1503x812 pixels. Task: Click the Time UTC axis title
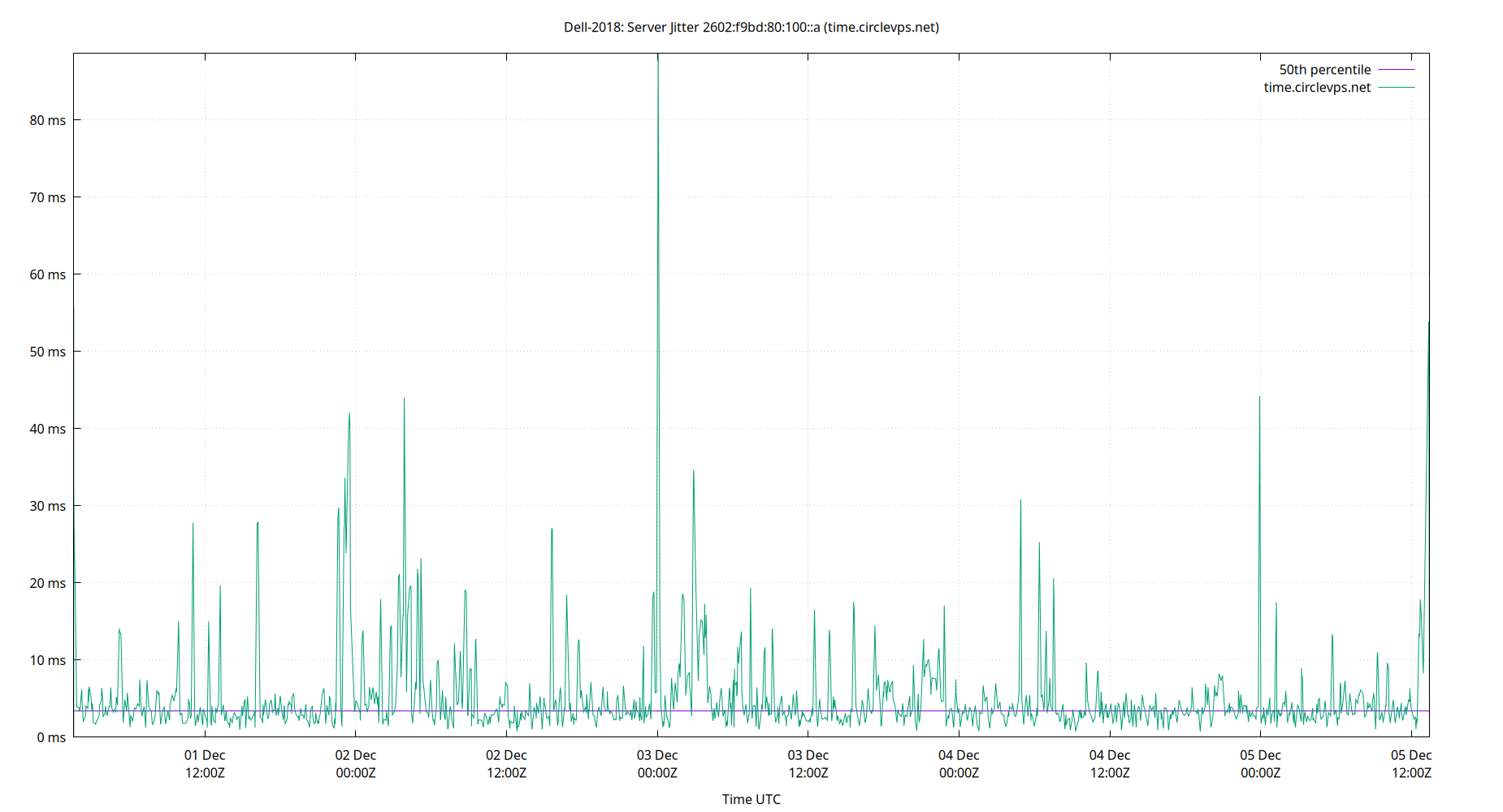pos(751,799)
